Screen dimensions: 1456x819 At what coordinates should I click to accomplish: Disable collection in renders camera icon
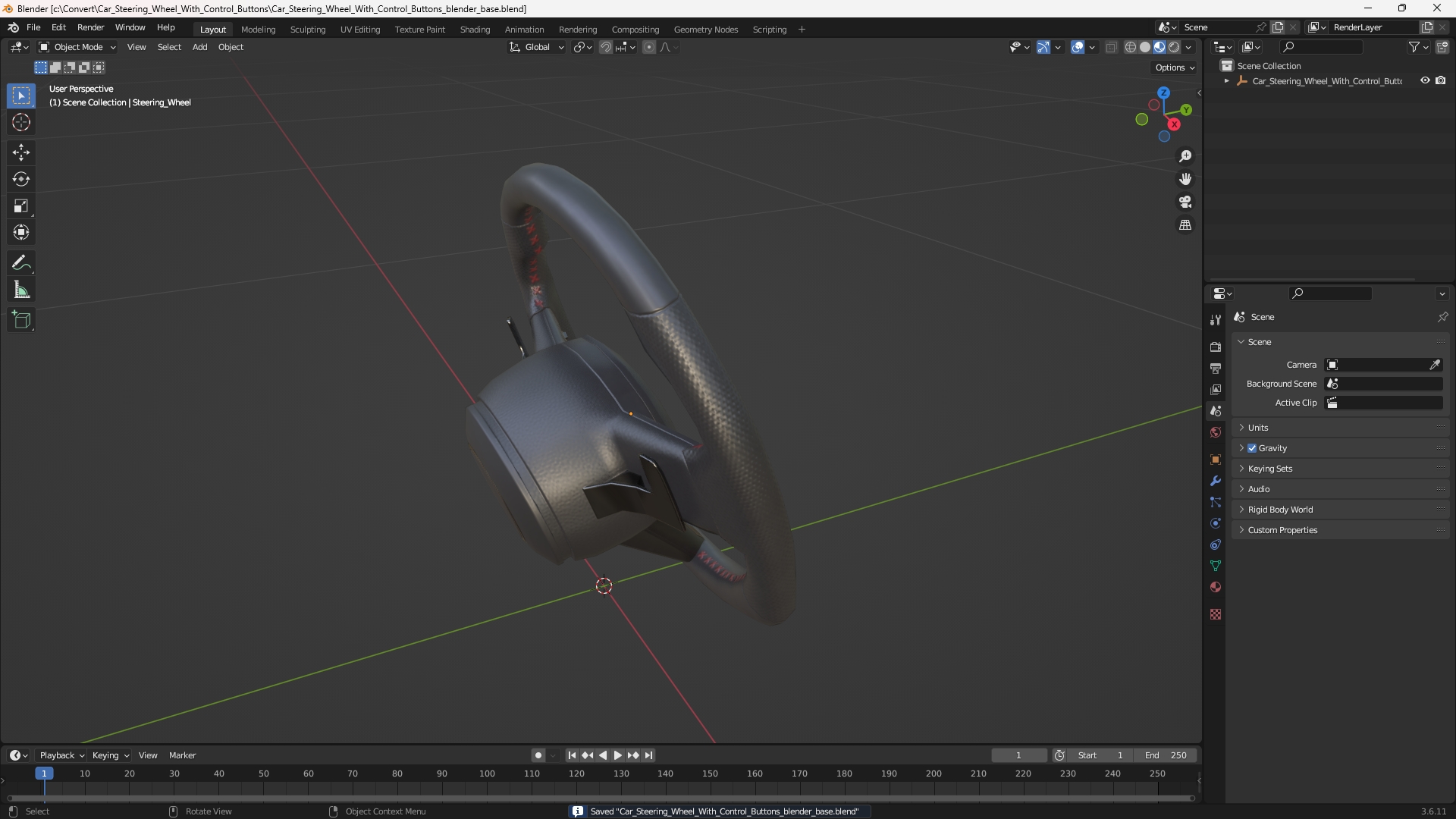pyautogui.click(x=1440, y=80)
